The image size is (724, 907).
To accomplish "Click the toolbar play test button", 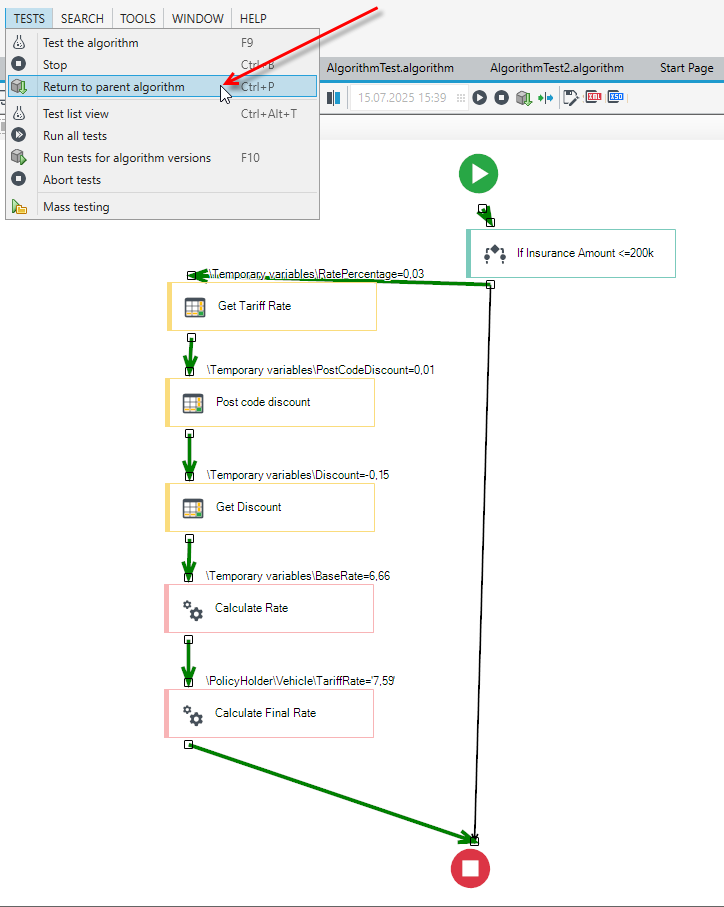I will point(479,98).
